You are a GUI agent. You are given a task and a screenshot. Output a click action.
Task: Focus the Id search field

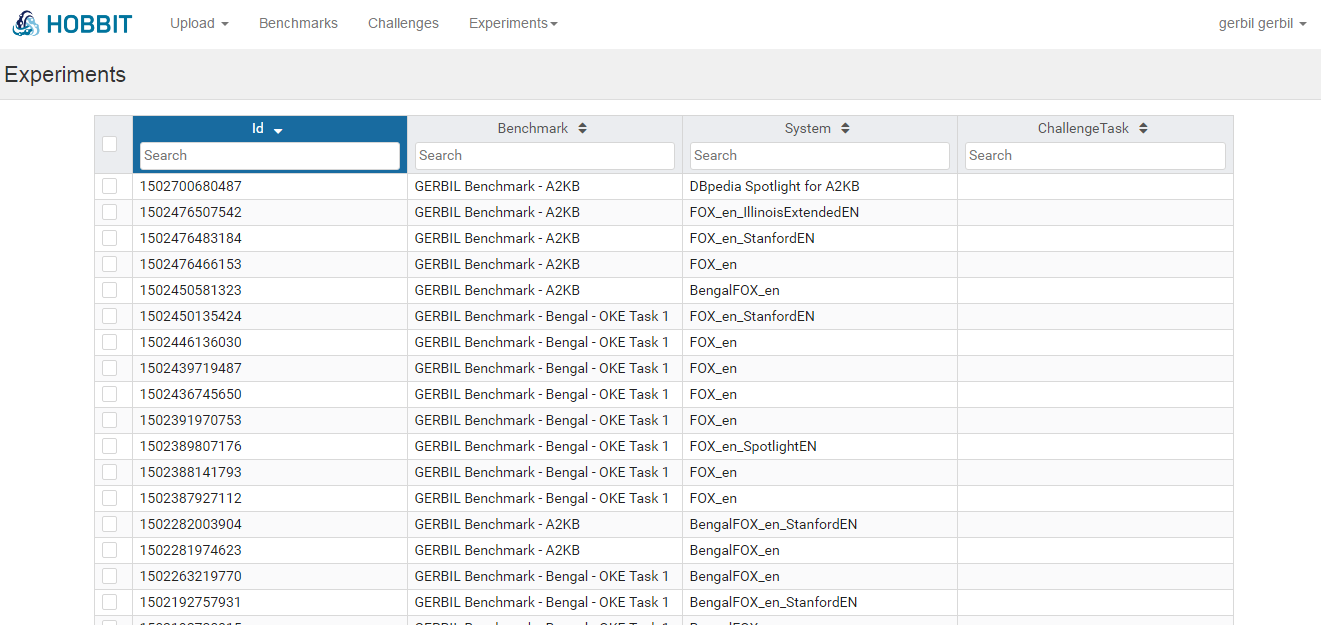(269, 156)
